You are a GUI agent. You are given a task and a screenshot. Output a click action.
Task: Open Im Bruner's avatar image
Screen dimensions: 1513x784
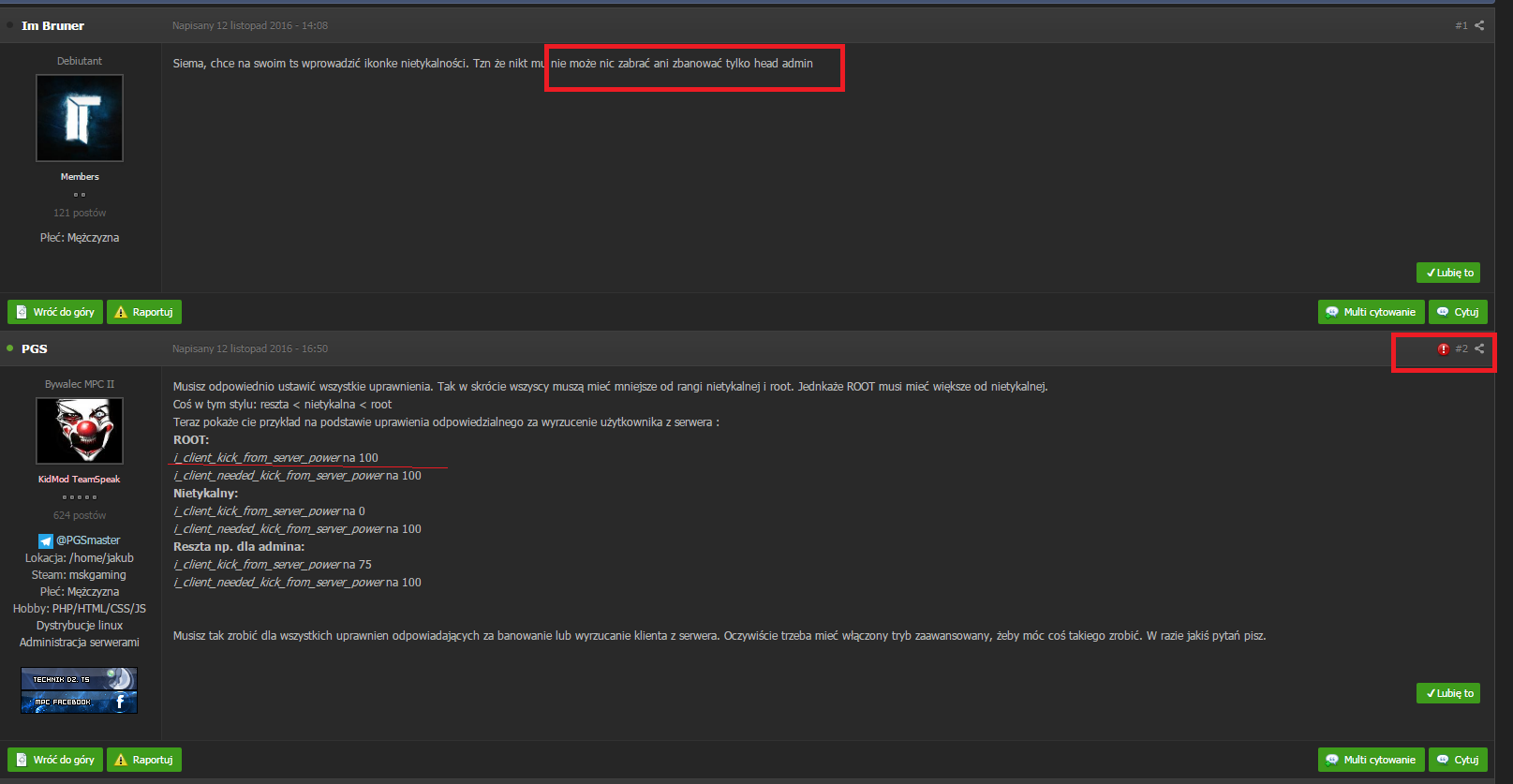pos(80,118)
